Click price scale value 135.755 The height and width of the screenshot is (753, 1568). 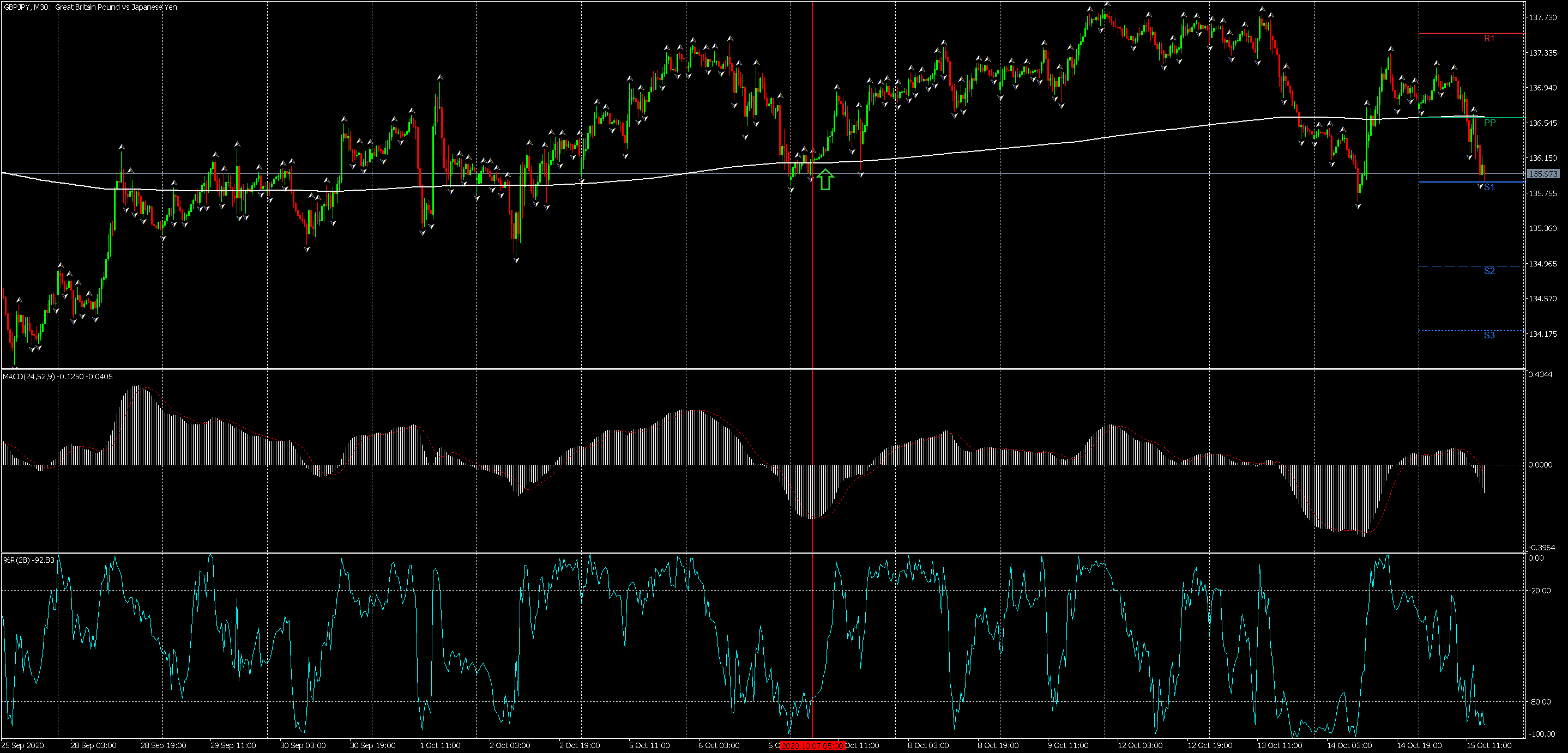pos(1543,193)
